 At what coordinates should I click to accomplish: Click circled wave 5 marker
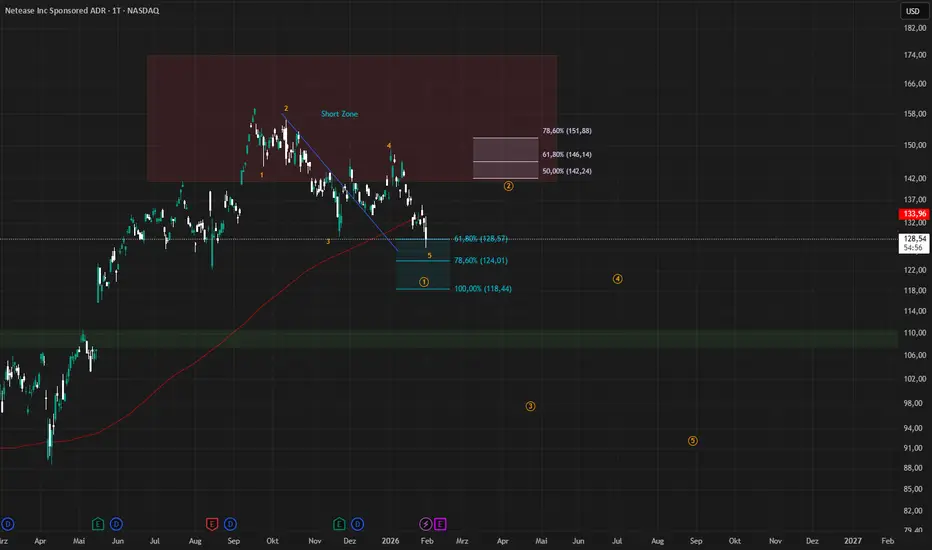tap(692, 441)
